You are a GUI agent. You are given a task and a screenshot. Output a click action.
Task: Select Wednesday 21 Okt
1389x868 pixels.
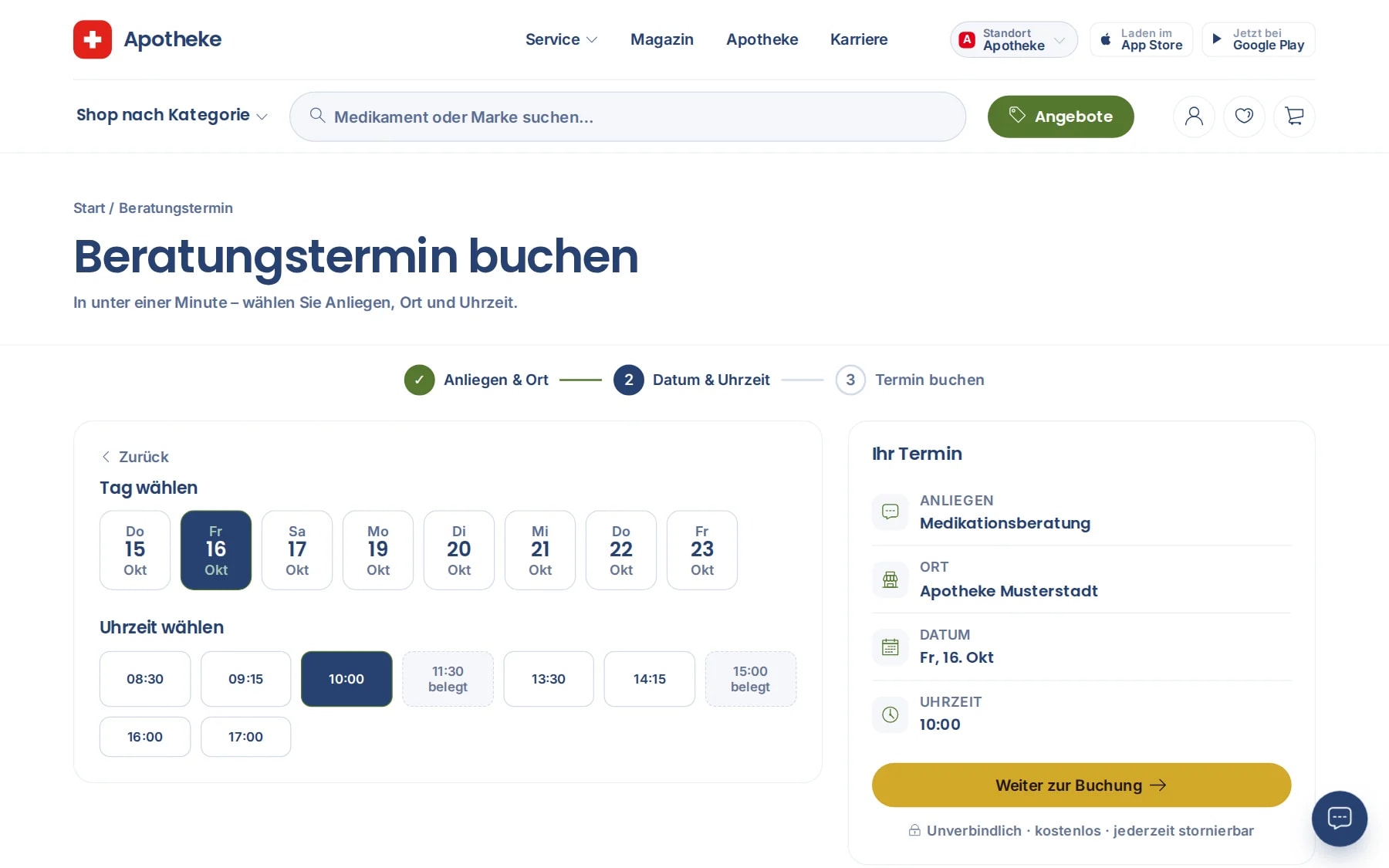pyautogui.click(x=540, y=550)
